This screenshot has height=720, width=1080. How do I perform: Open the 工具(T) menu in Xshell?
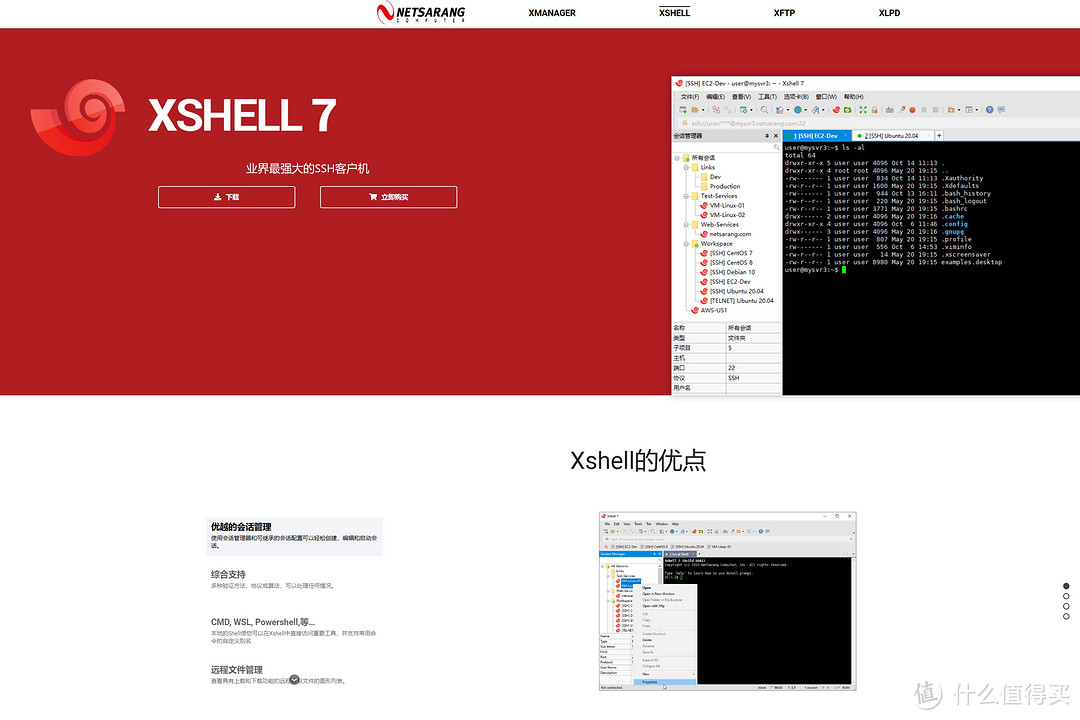point(767,96)
